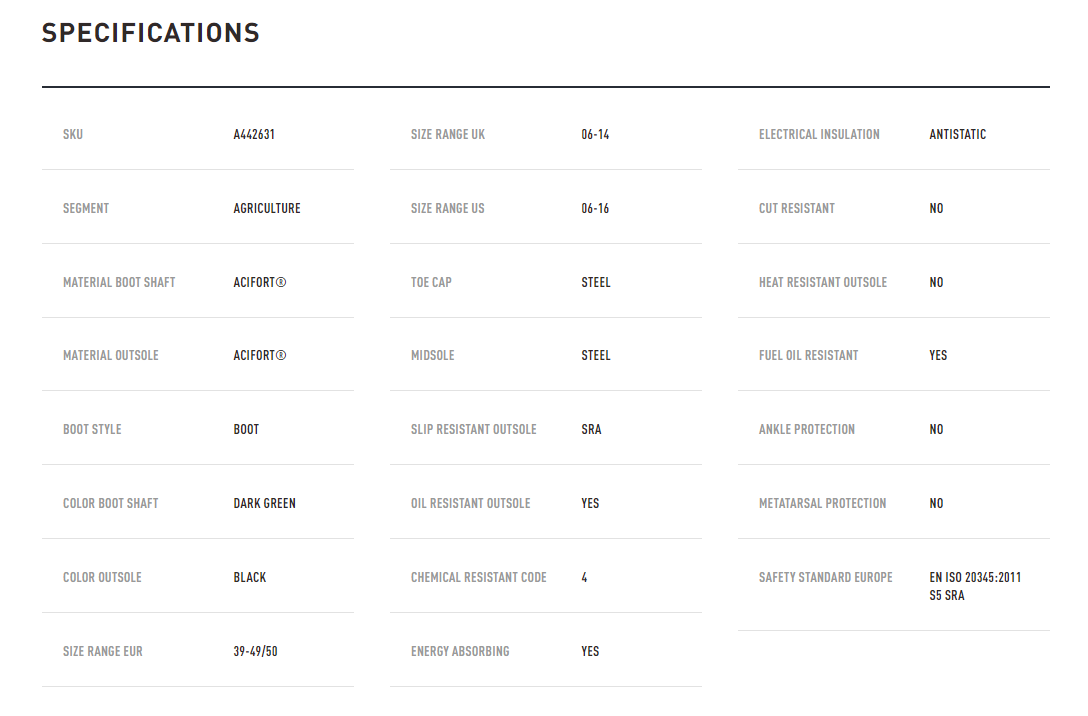
Task: Select the US size range 06-16
Action: click(595, 208)
